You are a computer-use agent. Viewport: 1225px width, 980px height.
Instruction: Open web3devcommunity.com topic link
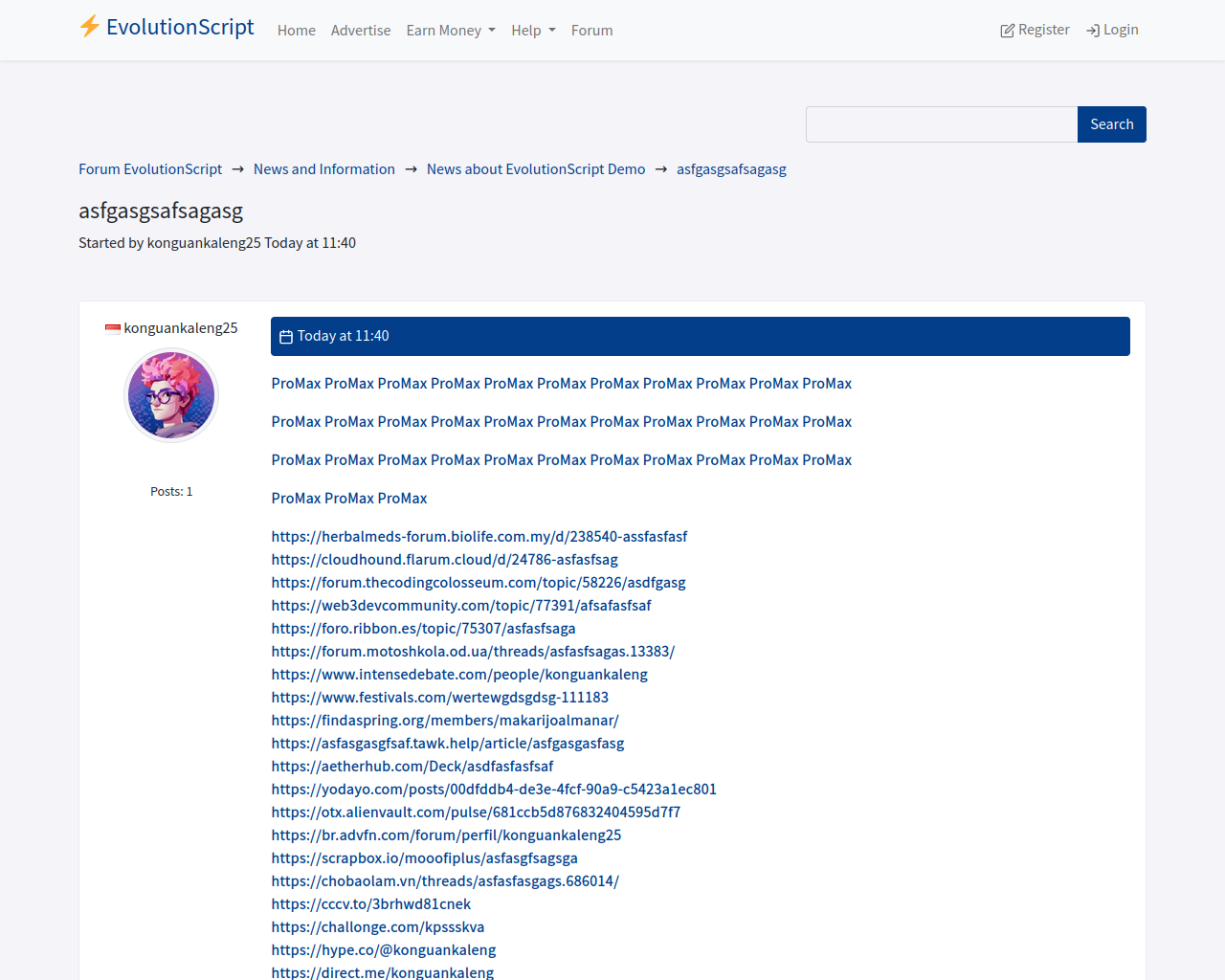pyautogui.click(x=461, y=606)
